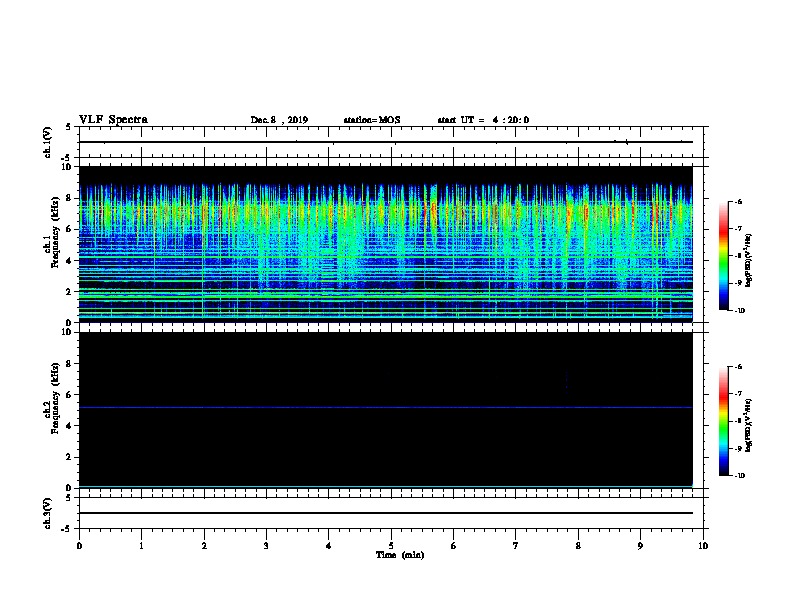The image size is (792, 612).
Task: Click the "station=MOS" header label
Action: coord(372,120)
